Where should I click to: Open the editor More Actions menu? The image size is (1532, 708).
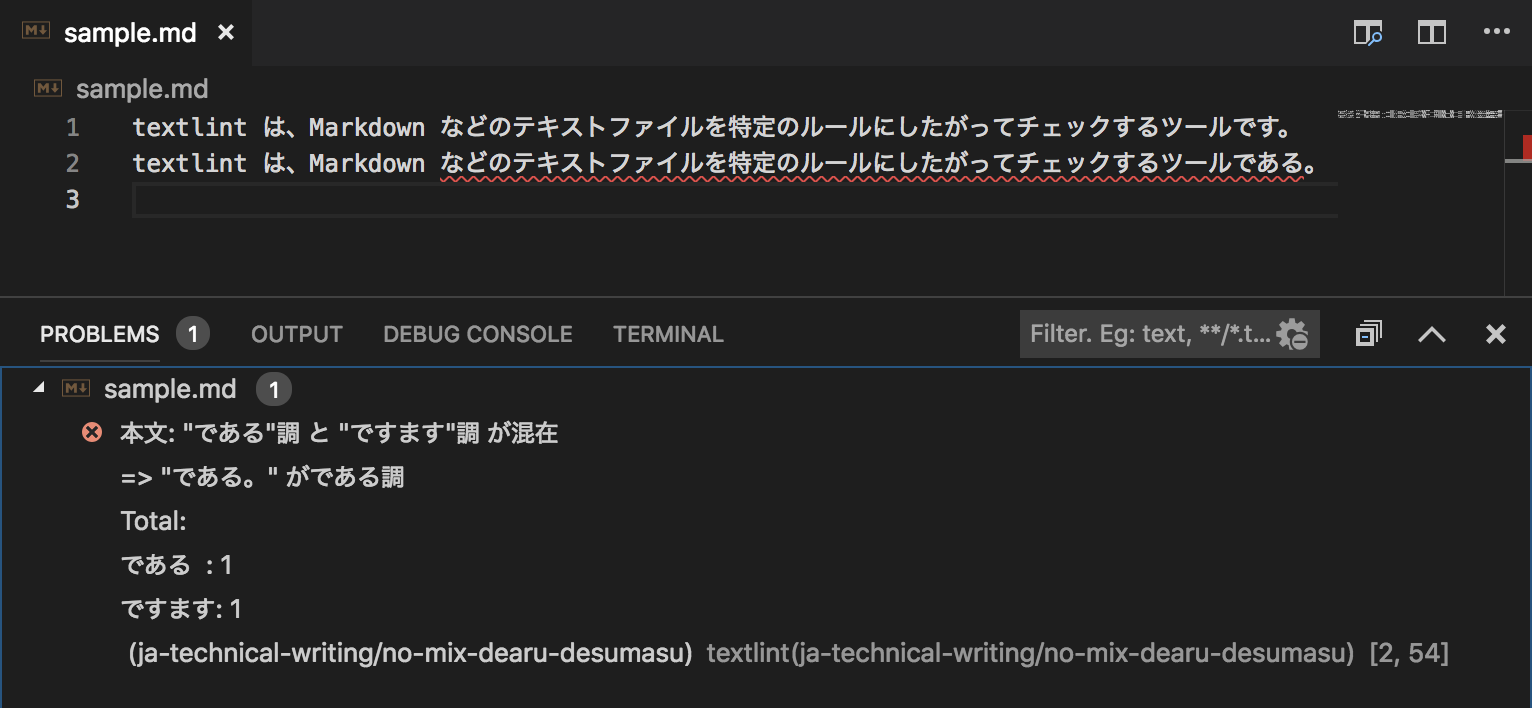[x=1496, y=32]
